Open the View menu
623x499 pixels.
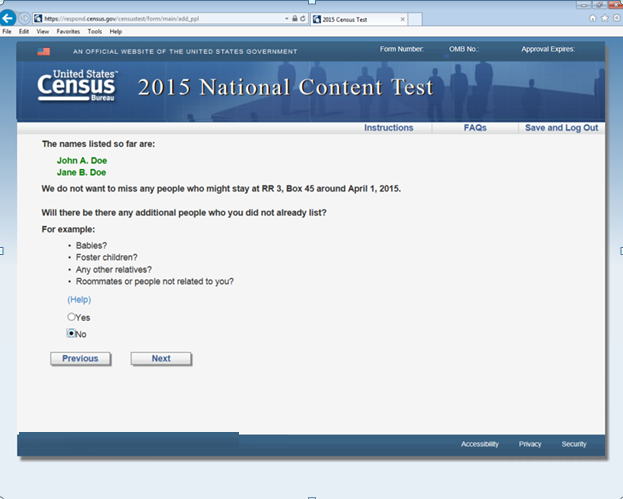pos(43,31)
